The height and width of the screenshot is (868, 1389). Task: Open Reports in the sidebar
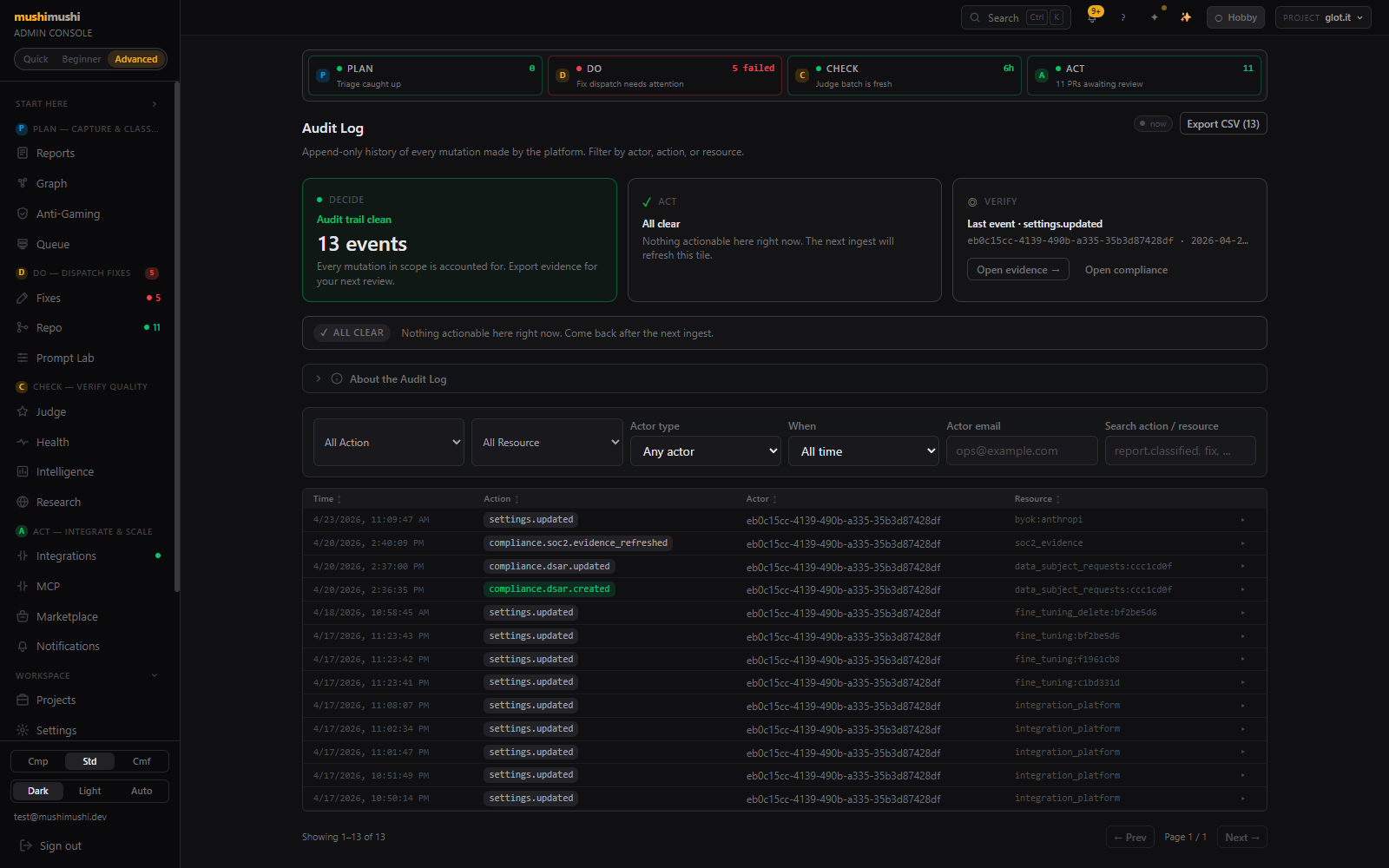pyautogui.click(x=56, y=154)
